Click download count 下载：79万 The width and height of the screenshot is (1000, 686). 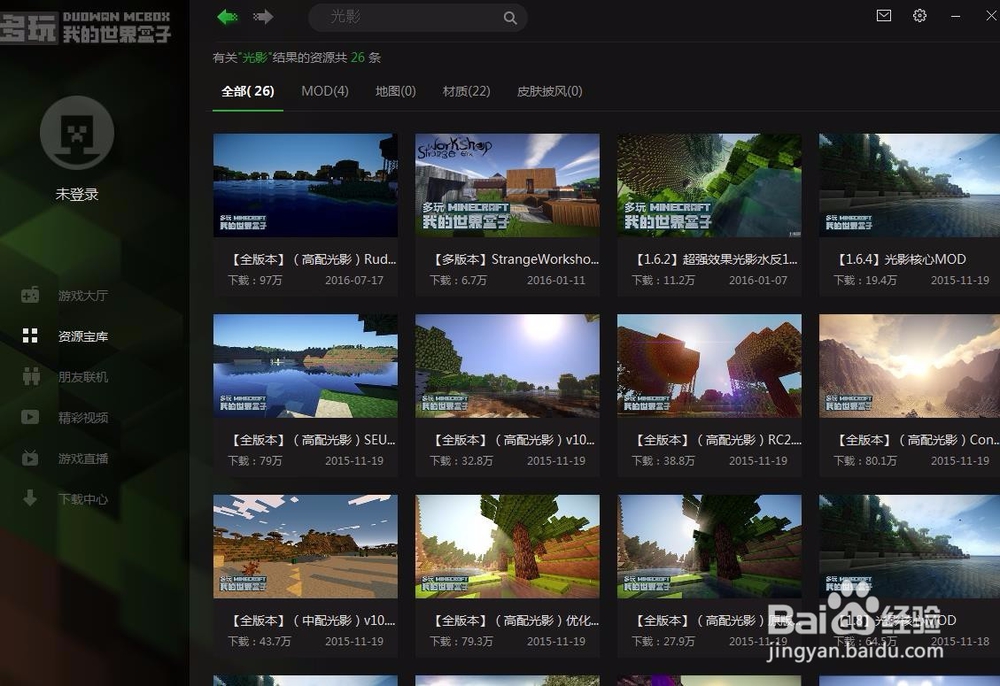click(x=255, y=460)
